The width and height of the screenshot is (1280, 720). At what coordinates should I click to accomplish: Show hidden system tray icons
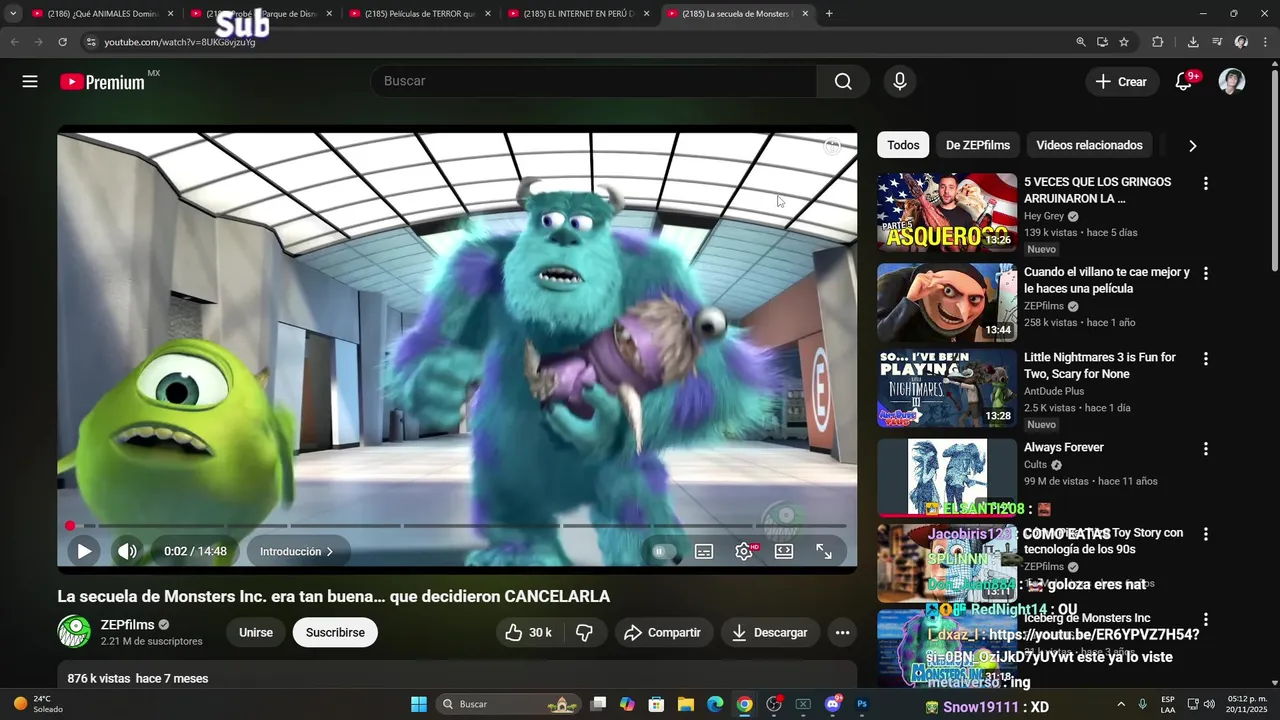pos(1121,704)
